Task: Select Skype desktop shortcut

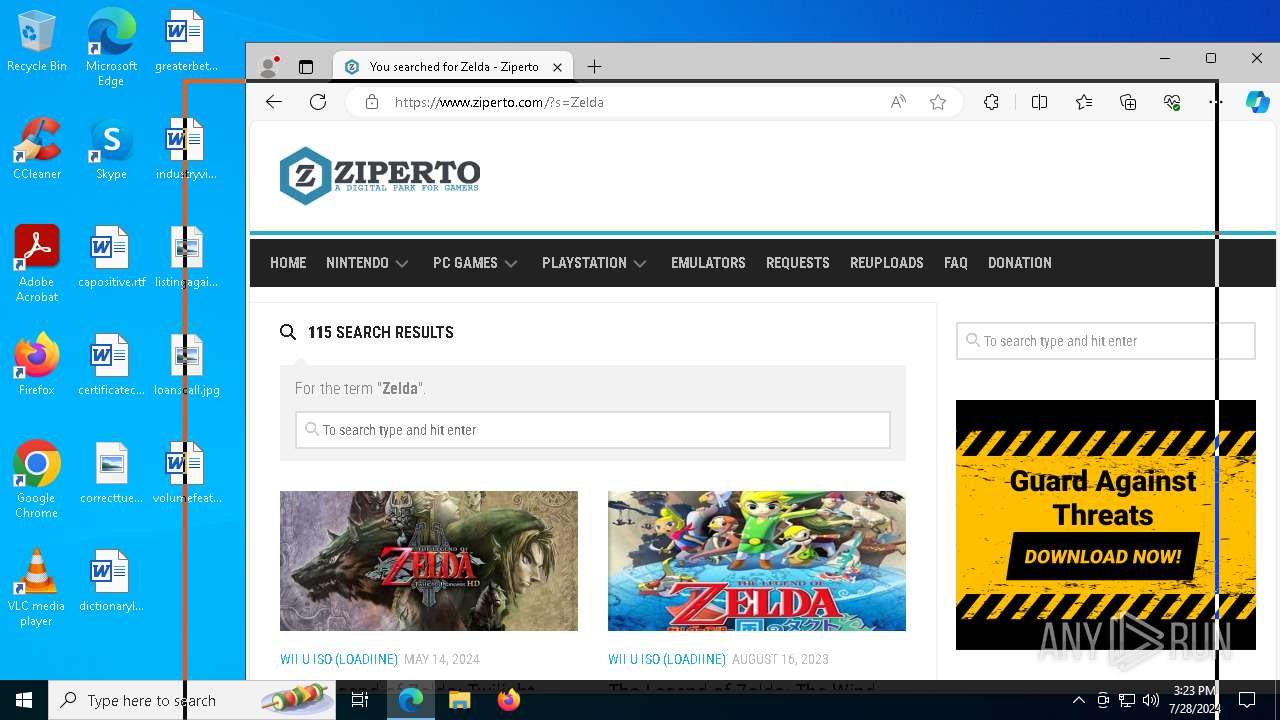Action: [x=111, y=149]
